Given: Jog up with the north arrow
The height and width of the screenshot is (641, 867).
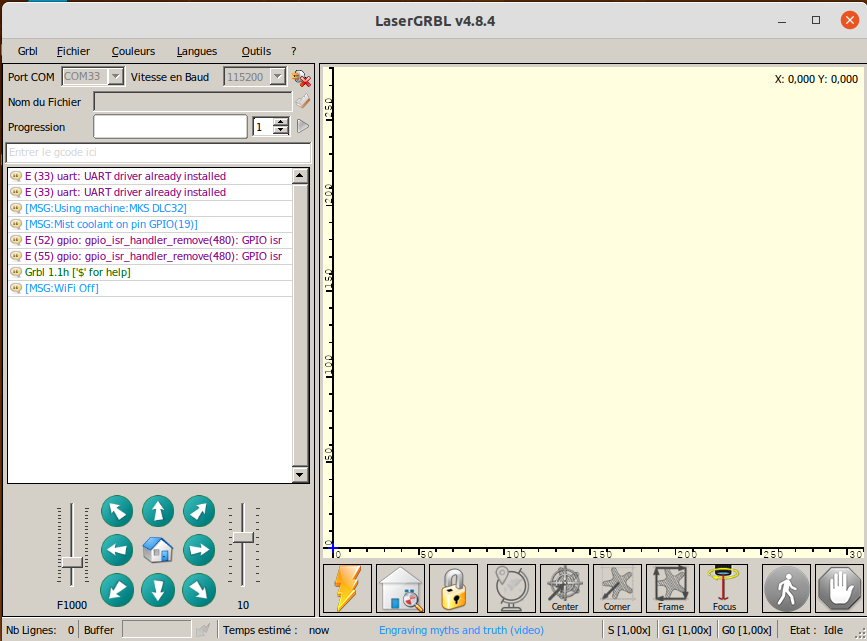Looking at the screenshot, I should tap(158, 511).
